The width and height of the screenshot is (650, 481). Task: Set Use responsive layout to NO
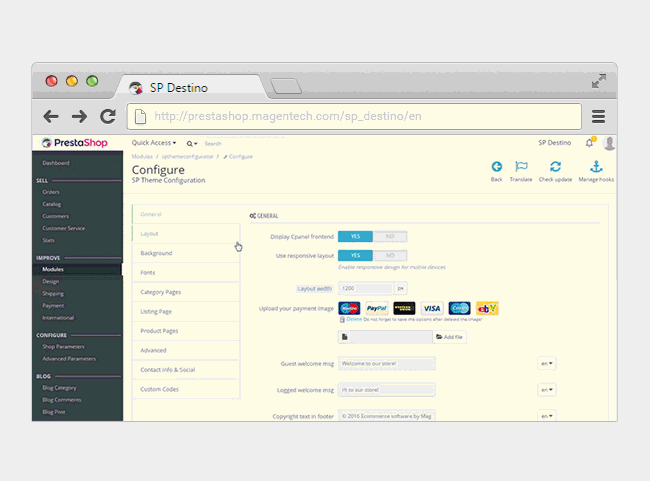point(390,255)
